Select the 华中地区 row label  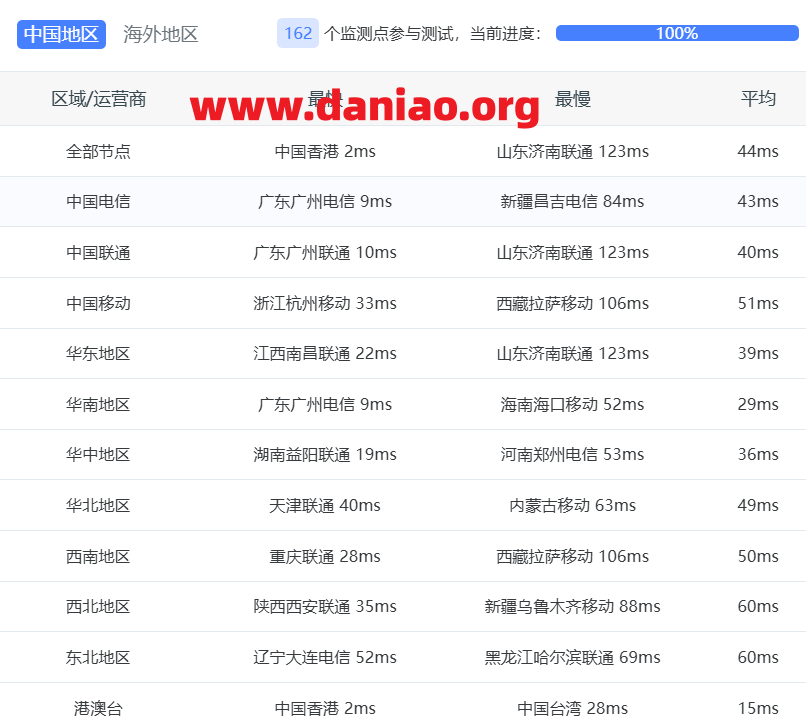click(x=98, y=455)
